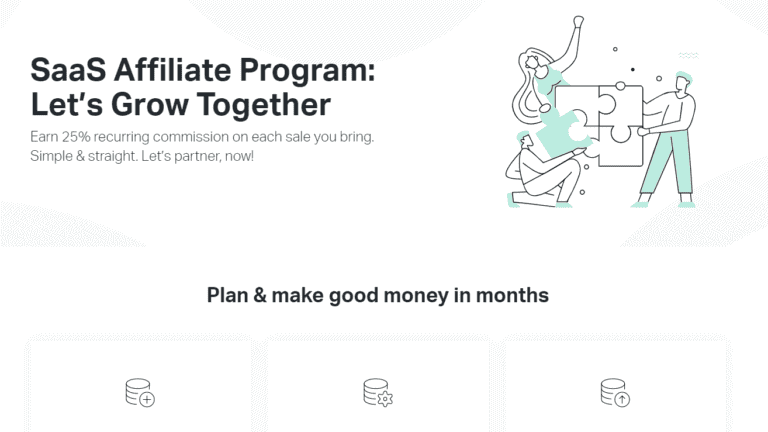Viewport: 768px width, 432px height.
Task: Click the top-left white puzzle piece
Action: [x=578, y=103]
